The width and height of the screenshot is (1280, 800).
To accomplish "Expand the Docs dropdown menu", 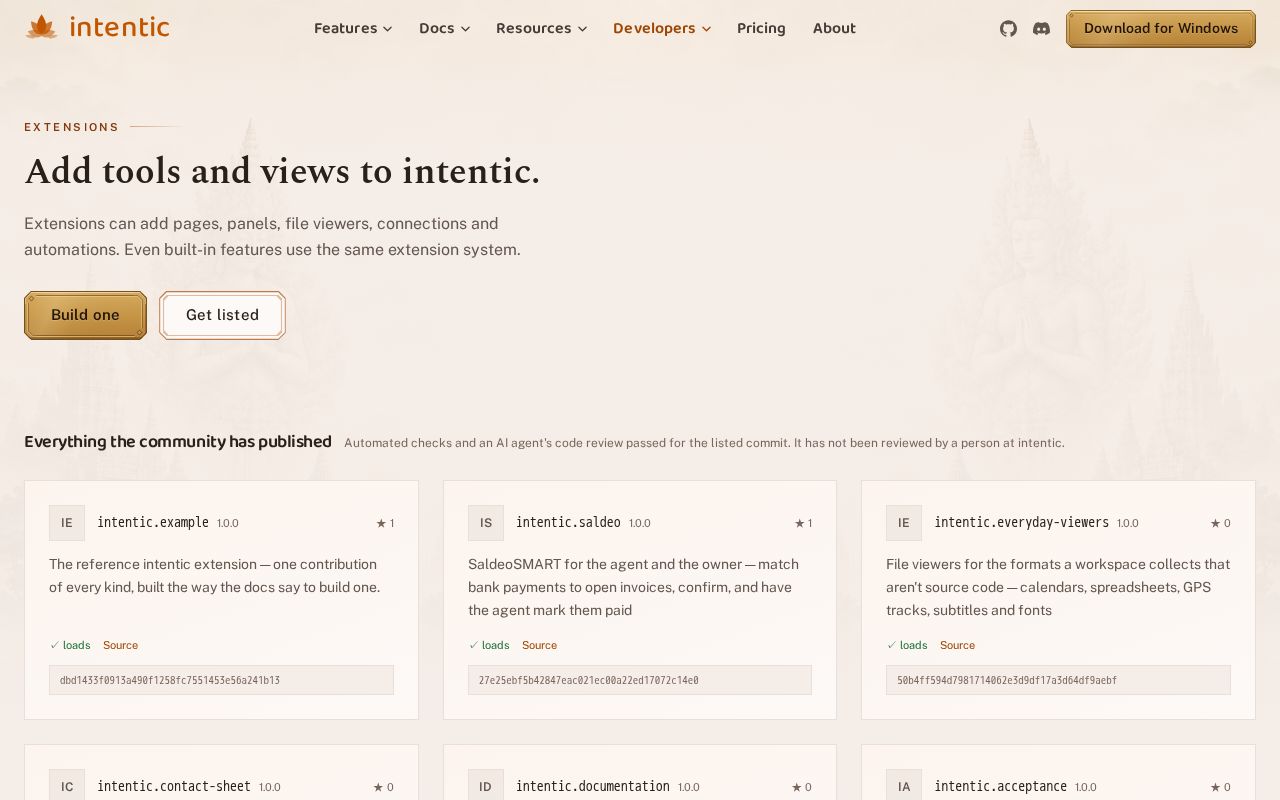I will click(444, 28).
